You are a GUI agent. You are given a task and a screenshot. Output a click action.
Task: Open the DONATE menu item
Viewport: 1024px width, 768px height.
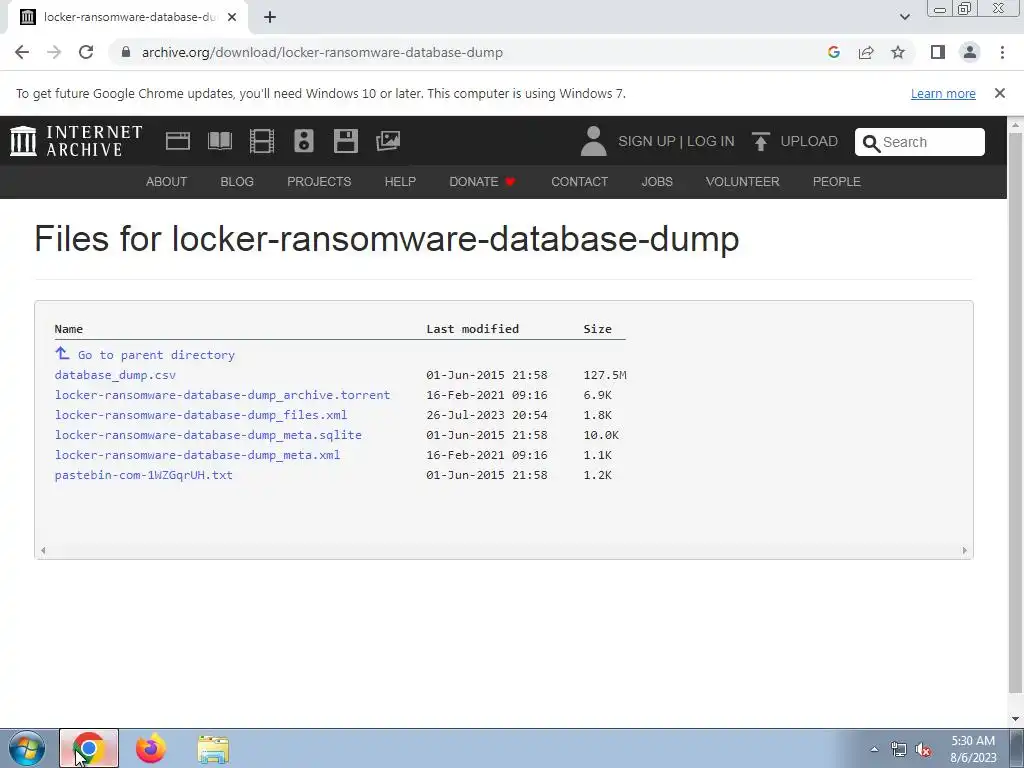tap(482, 182)
